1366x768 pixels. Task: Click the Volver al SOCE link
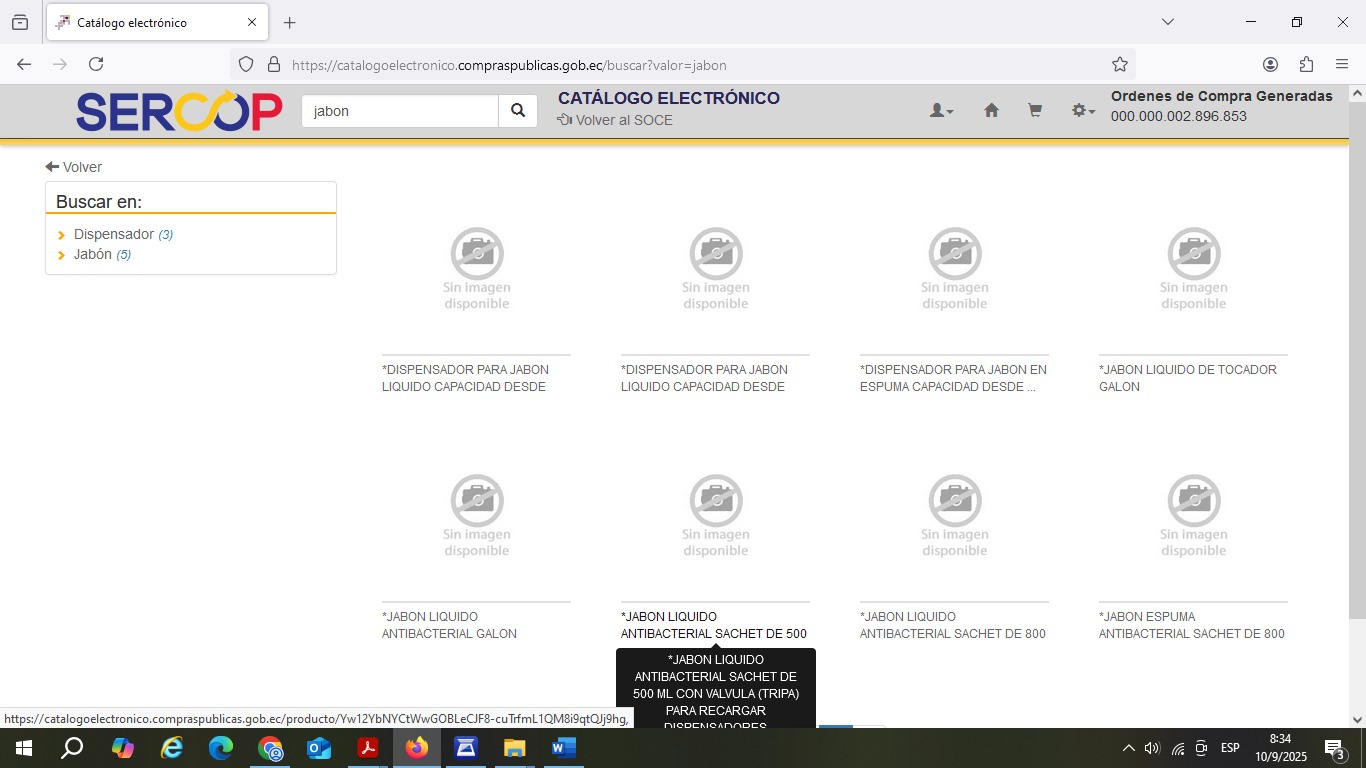tap(615, 120)
